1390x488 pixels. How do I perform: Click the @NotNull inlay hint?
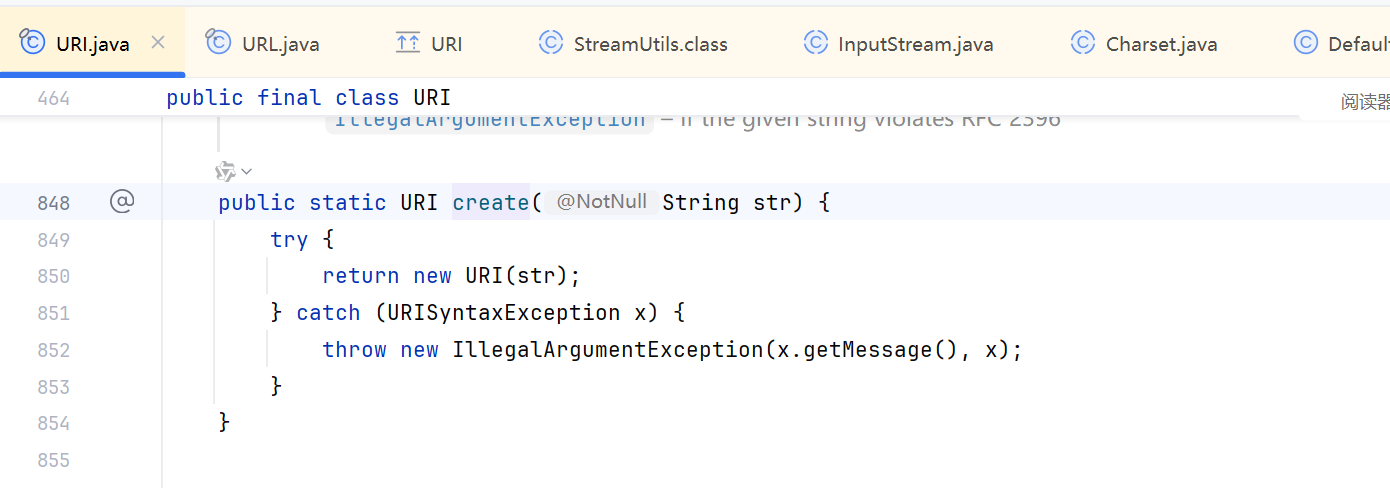pos(601,202)
